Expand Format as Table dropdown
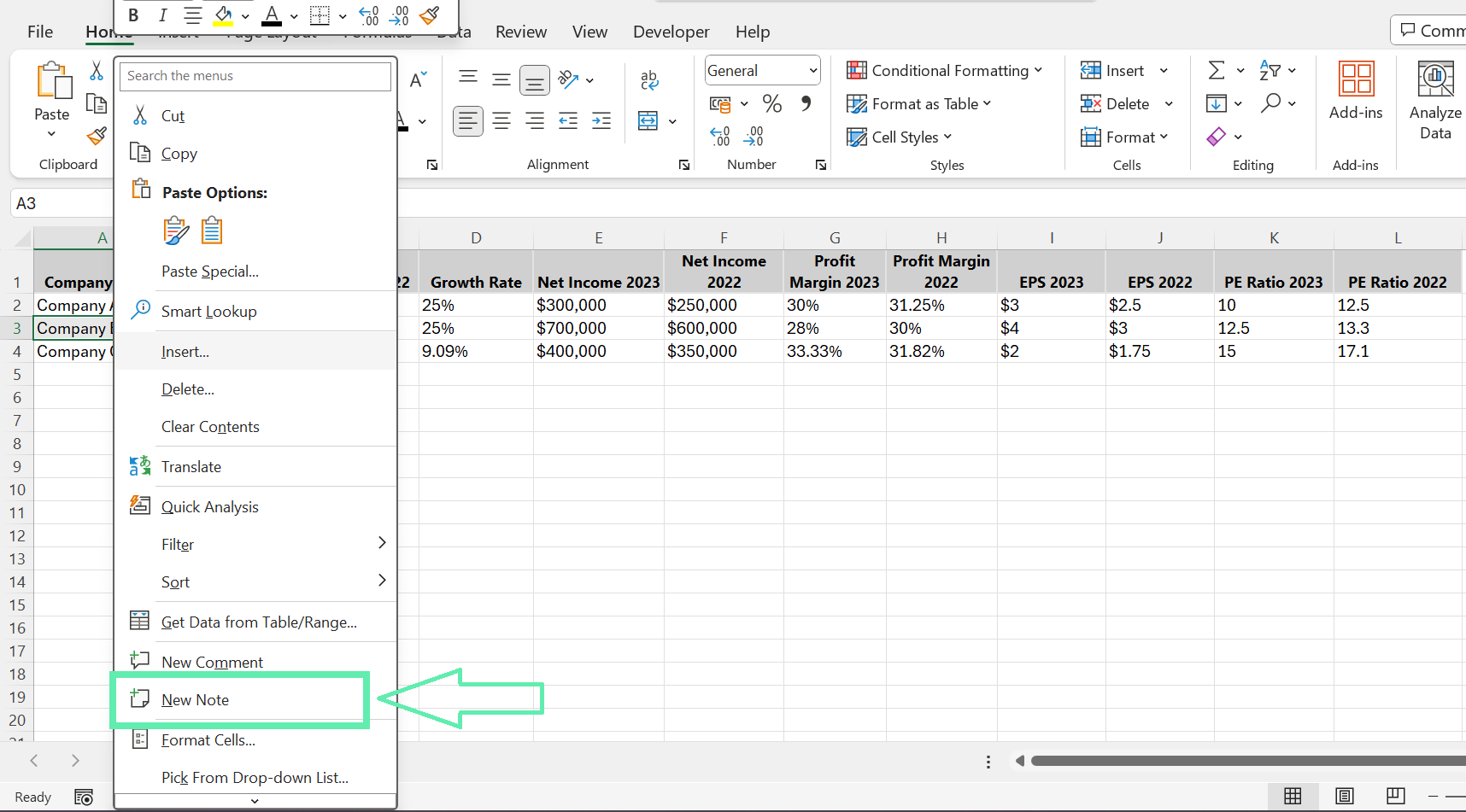Viewport: 1466px width, 812px height. click(x=988, y=103)
